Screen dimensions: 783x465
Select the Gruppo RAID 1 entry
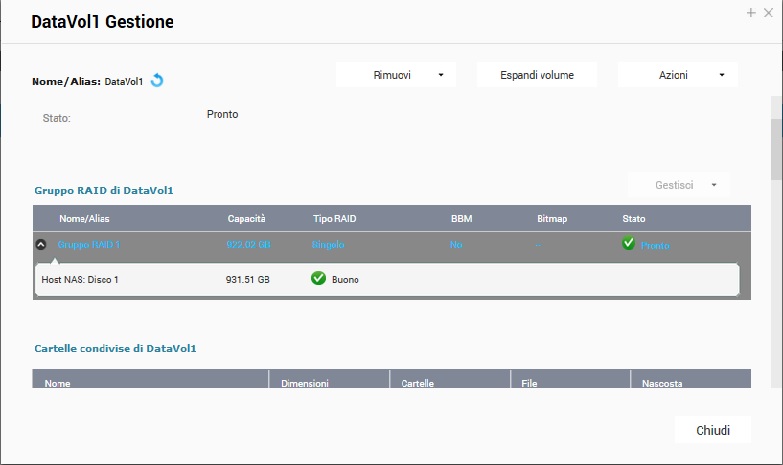coord(88,244)
